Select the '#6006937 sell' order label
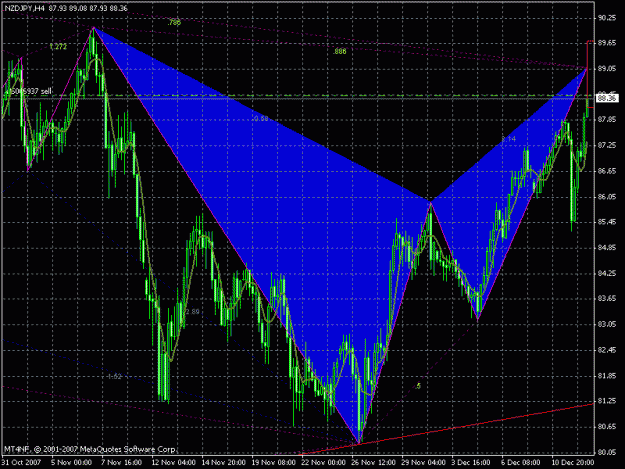The image size is (625, 469). [27, 92]
